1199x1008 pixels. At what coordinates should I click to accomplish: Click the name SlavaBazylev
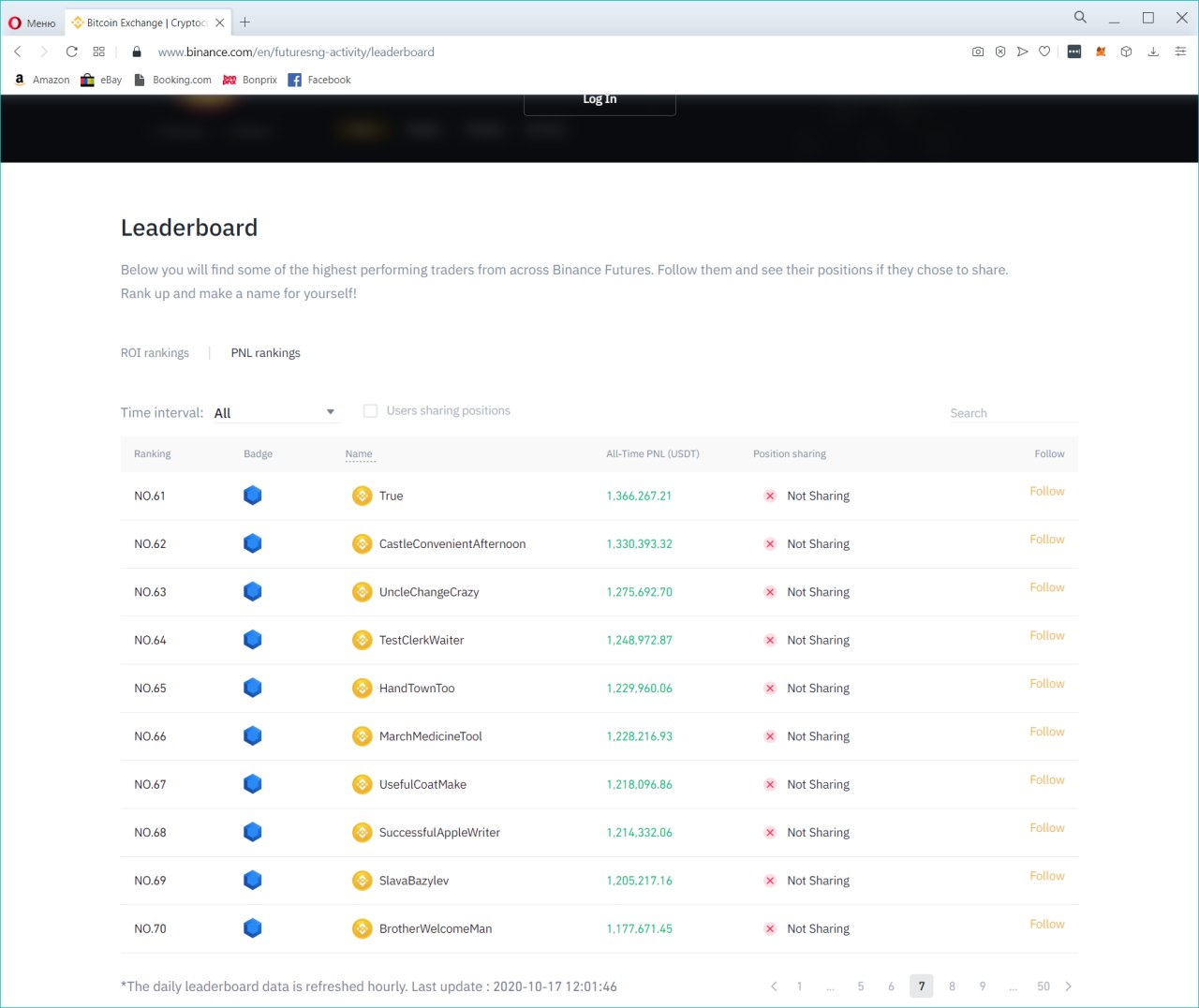point(414,881)
